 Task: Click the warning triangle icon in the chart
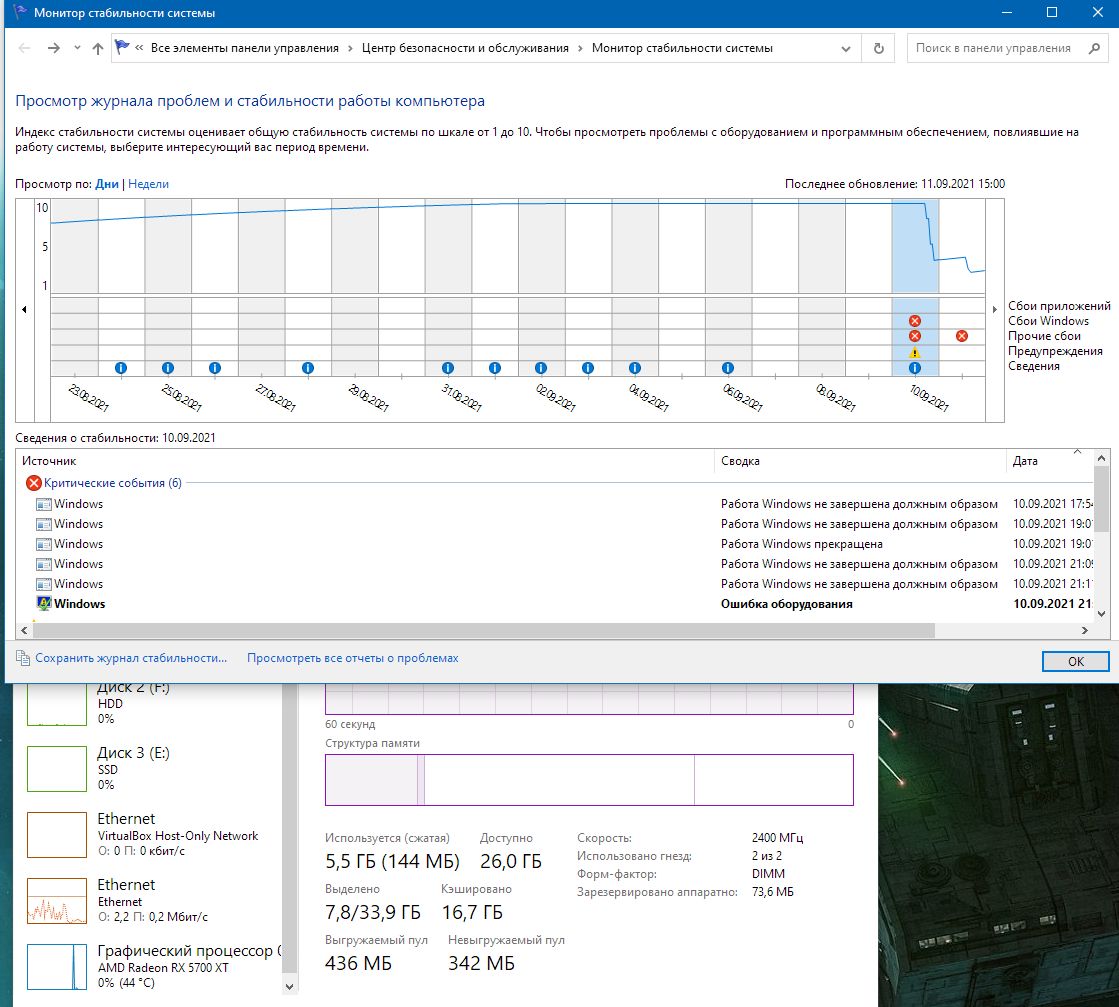coord(914,353)
